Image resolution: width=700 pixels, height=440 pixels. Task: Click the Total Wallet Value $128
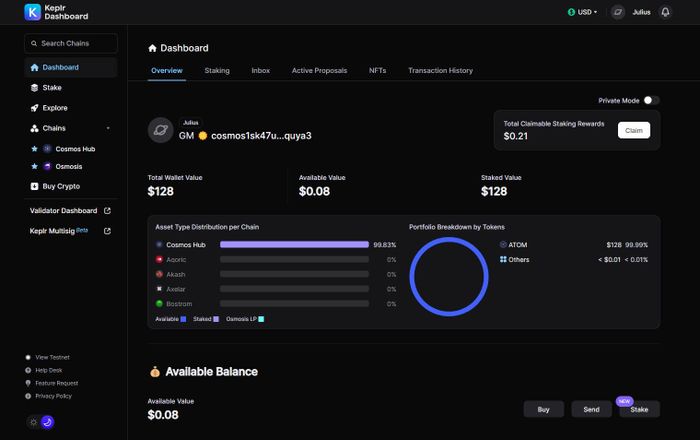[x=161, y=191]
